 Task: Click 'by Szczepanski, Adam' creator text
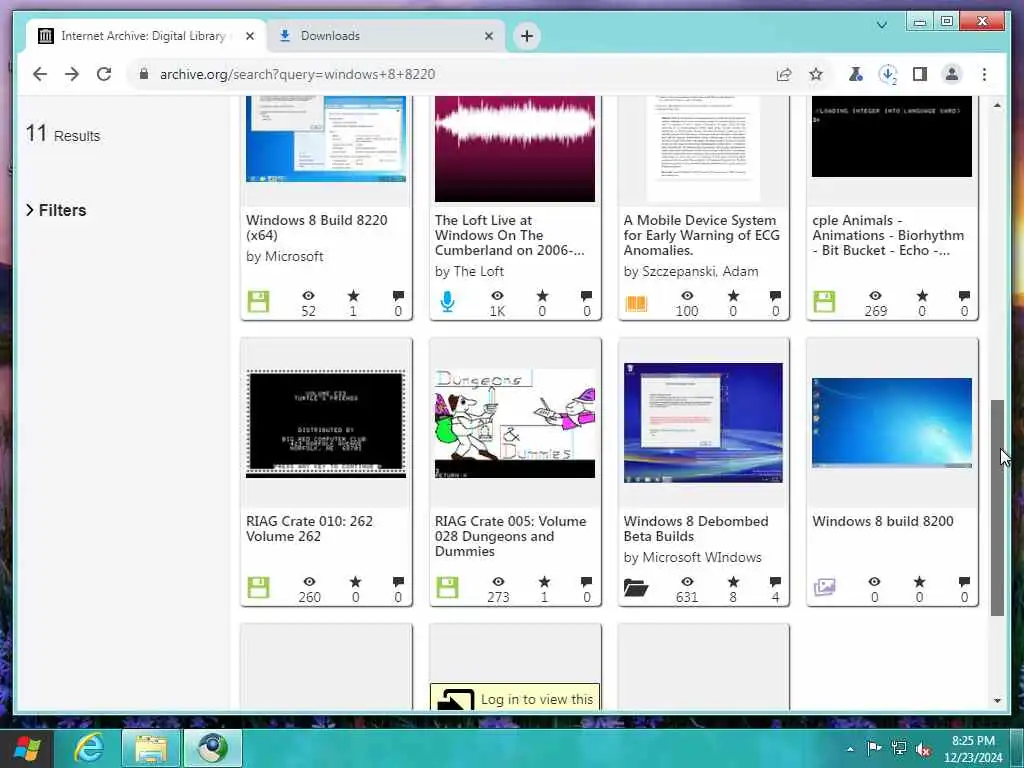[x=691, y=272]
